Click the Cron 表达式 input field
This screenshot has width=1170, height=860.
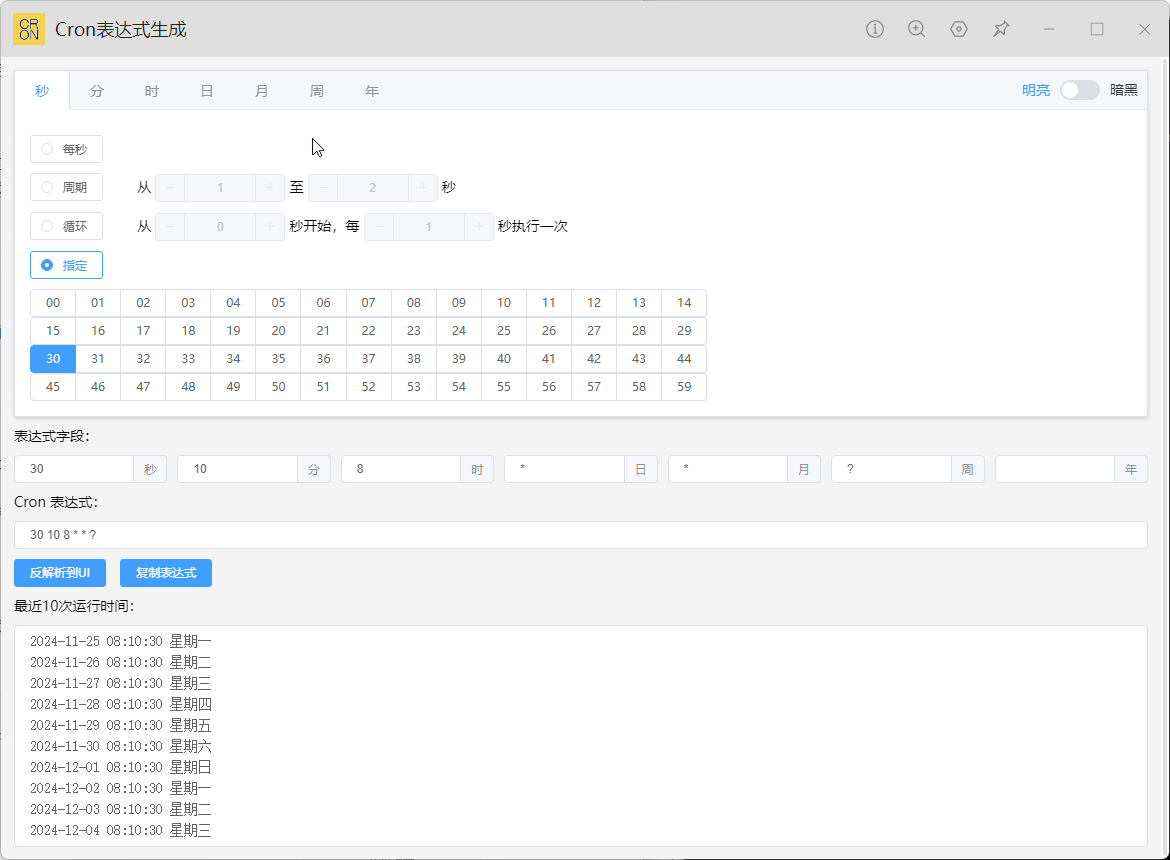[580, 535]
